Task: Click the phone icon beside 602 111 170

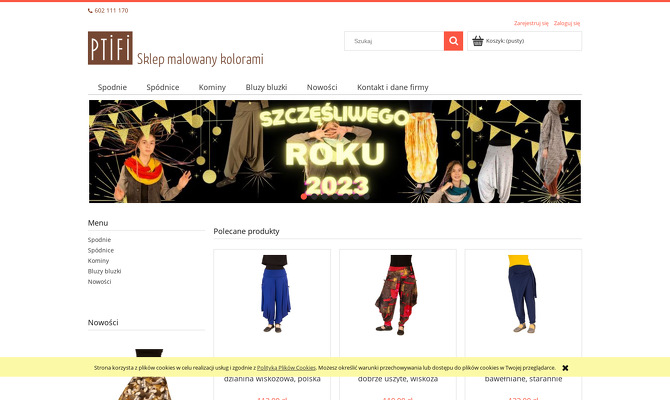Action: [90, 11]
